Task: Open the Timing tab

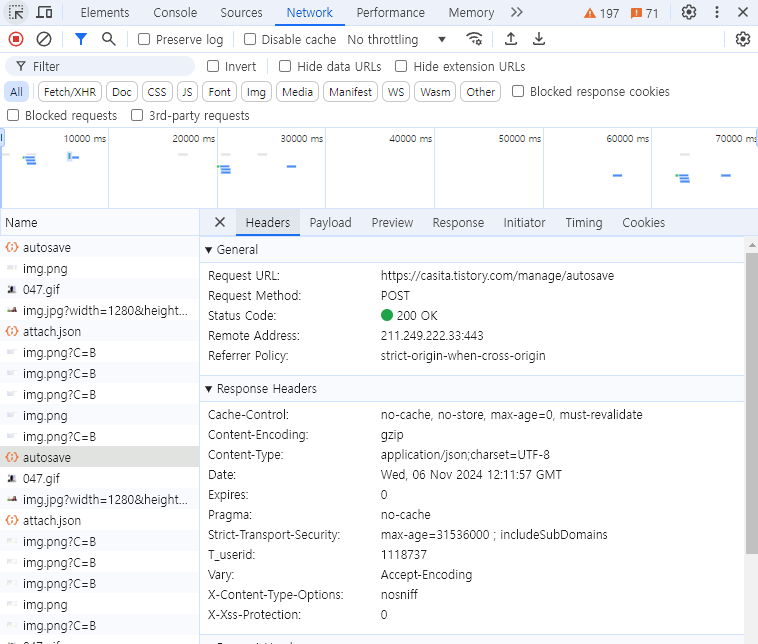Action: pyautogui.click(x=584, y=222)
